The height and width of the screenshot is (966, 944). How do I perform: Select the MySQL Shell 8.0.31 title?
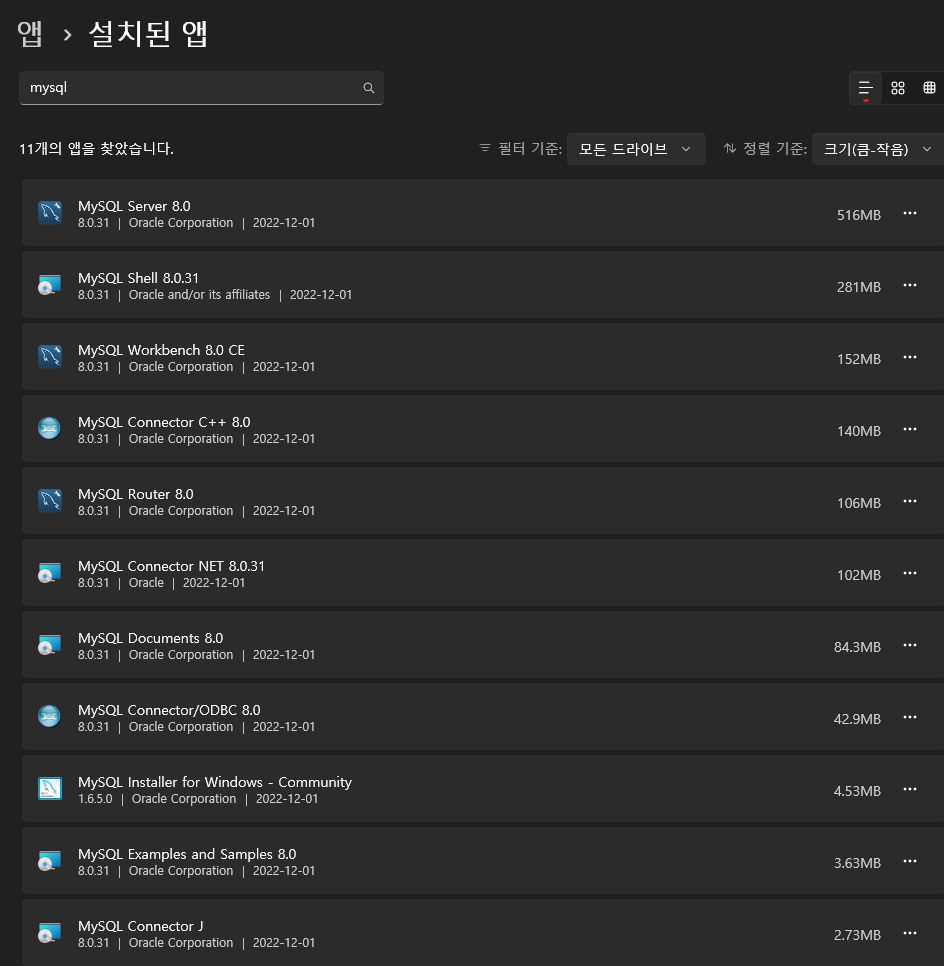[139, 278]
